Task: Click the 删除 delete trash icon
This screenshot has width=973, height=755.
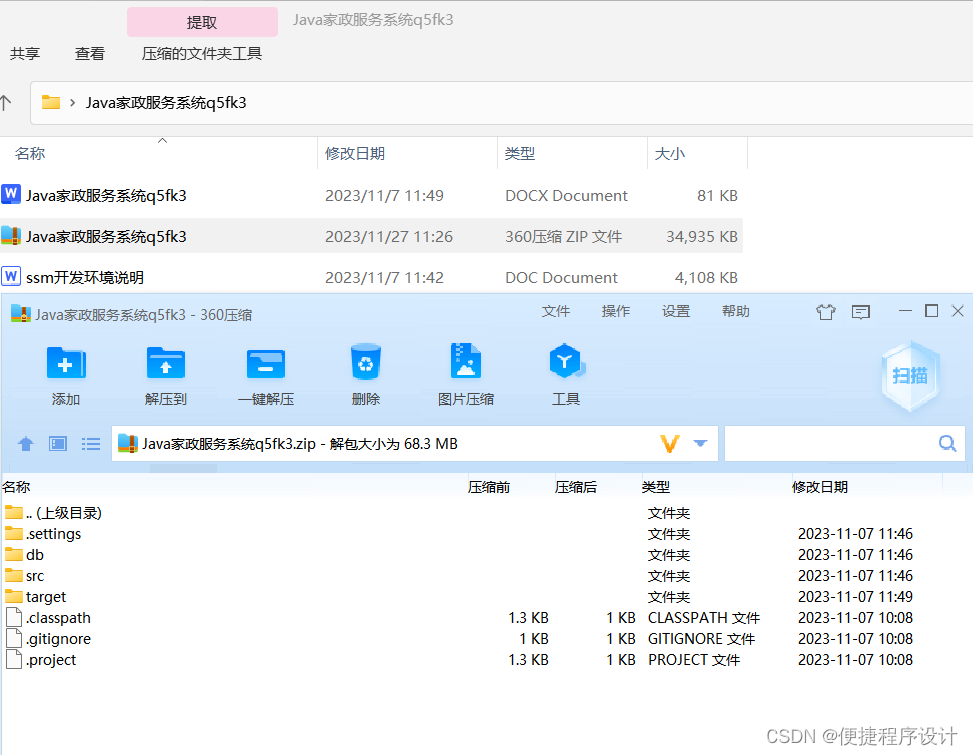Action: (x=365, y=362)
